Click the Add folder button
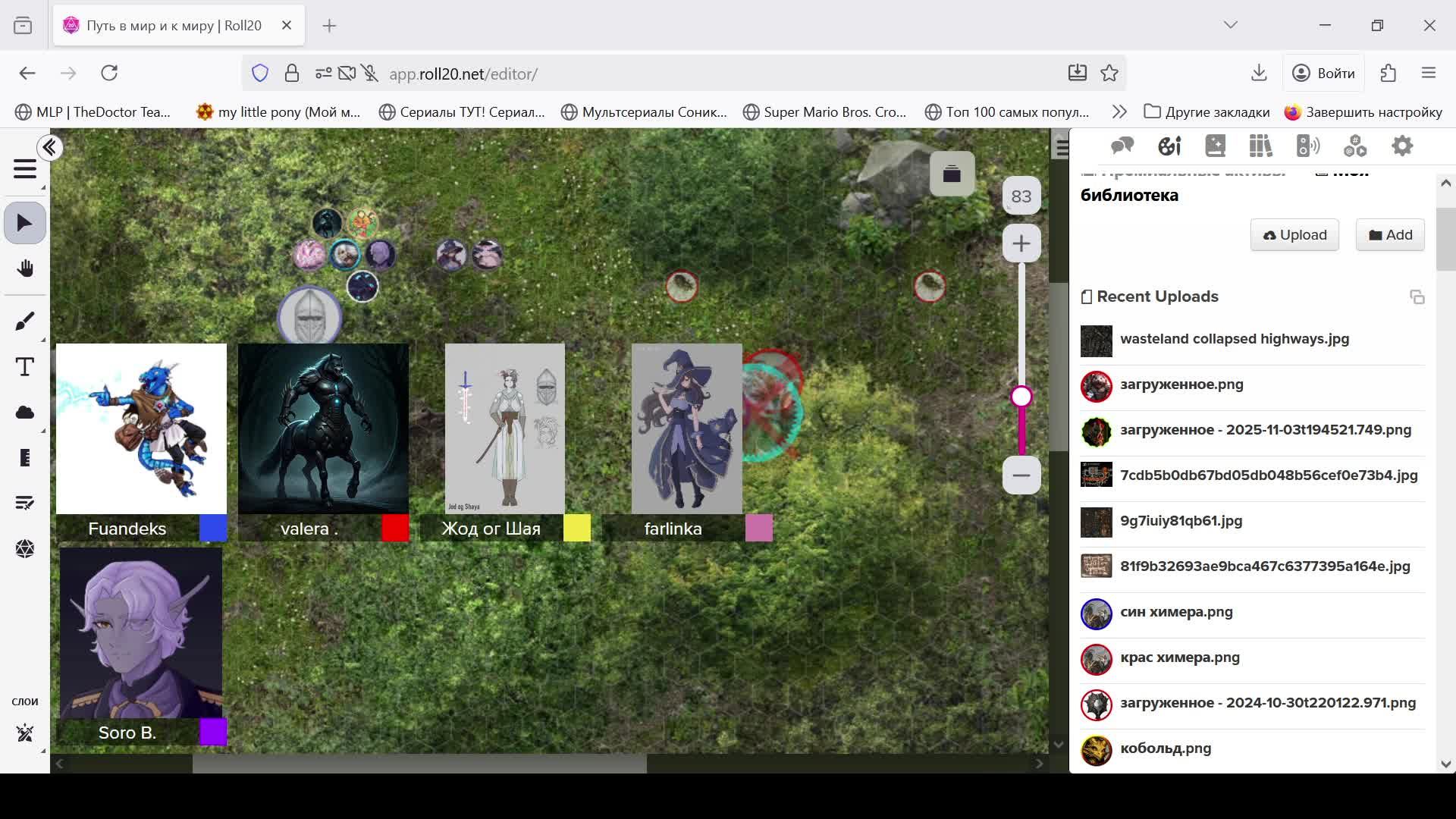Image resolution: width=1456 pixels, height=819 pixels. tap(1390, 235)
